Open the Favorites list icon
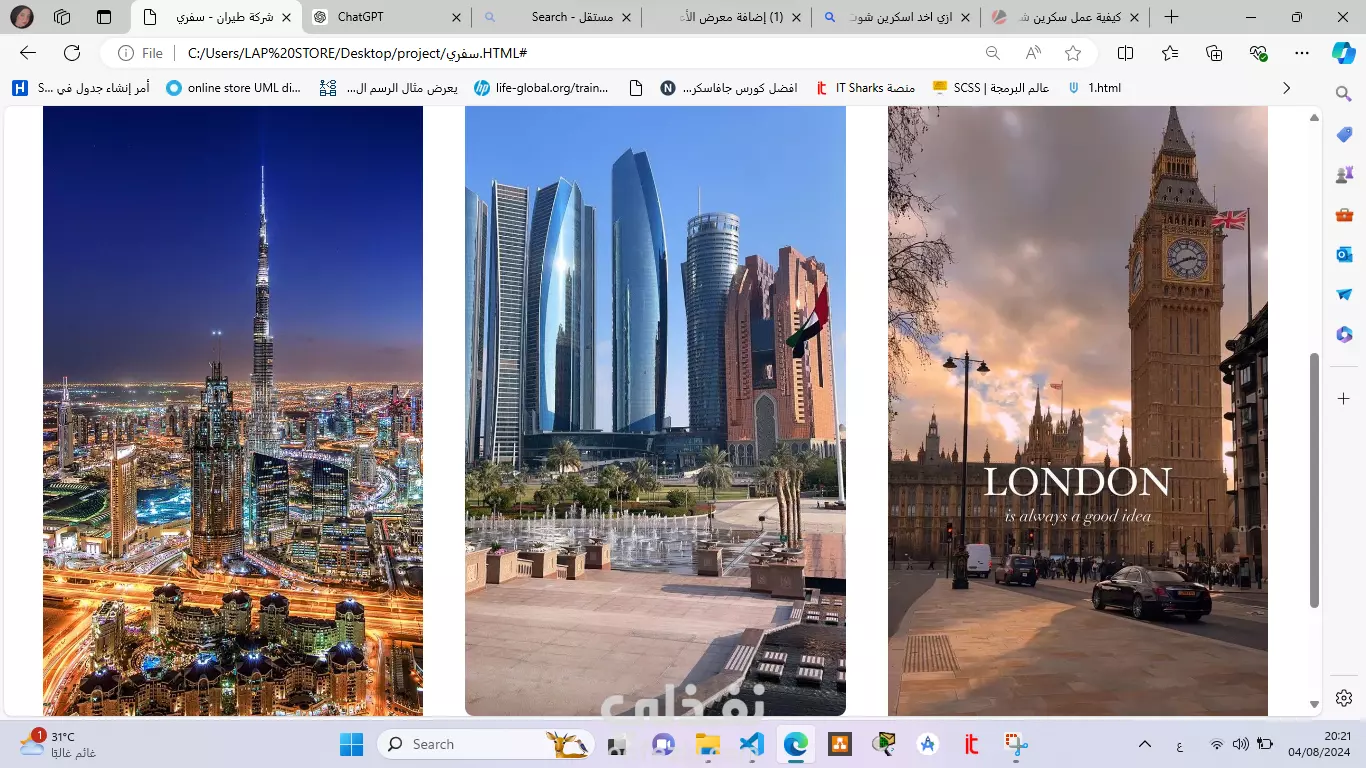The width and height of the screenshot is (1366, 768). (x=1170, y=53)
